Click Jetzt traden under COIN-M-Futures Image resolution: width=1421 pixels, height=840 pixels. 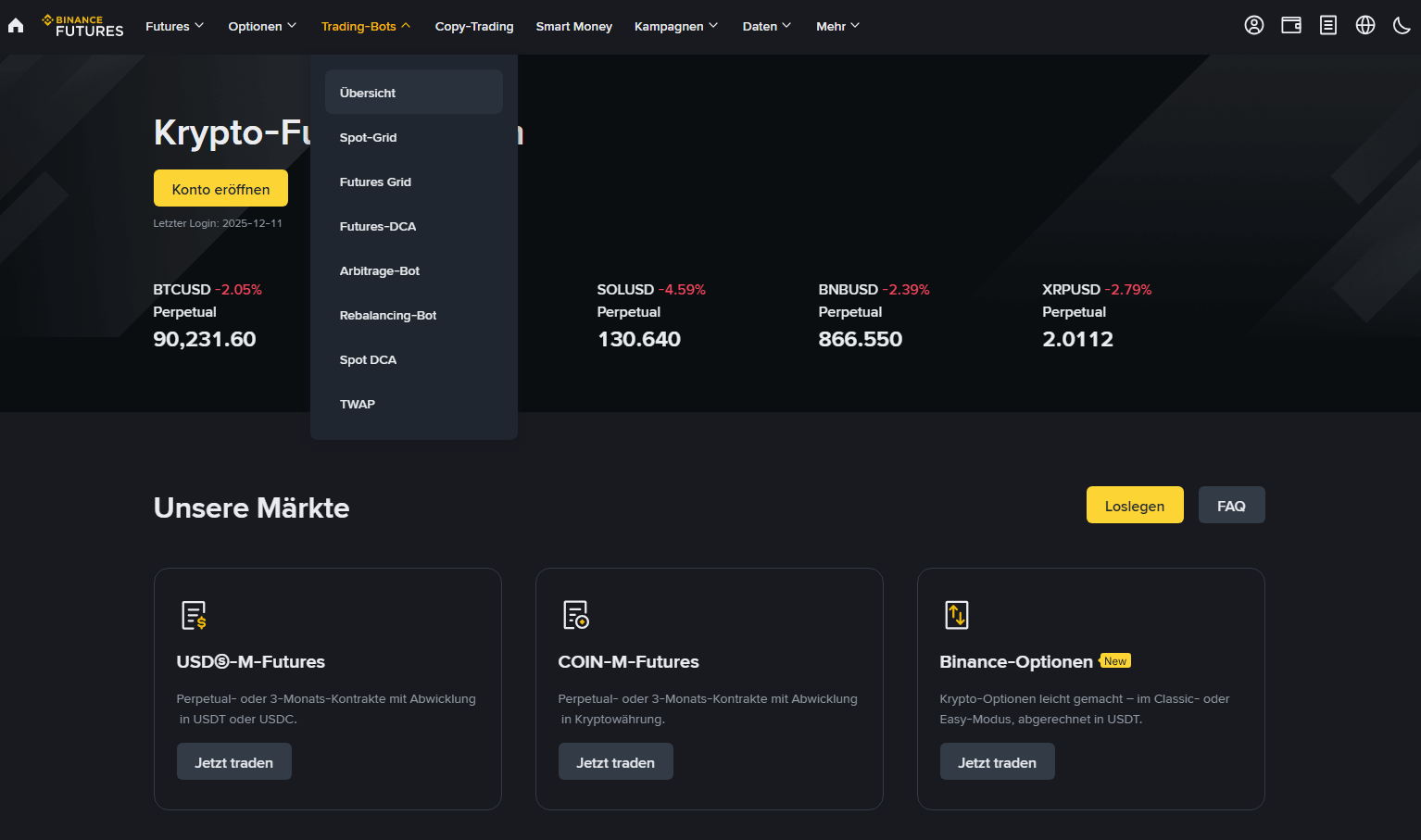[616, 761]
